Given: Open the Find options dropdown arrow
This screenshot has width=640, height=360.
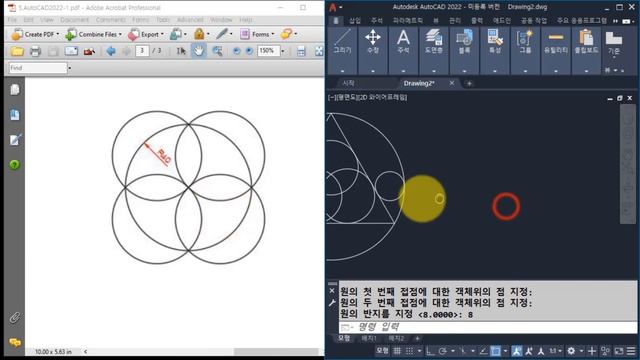Looking at the screenshot, I should point(70,68).
